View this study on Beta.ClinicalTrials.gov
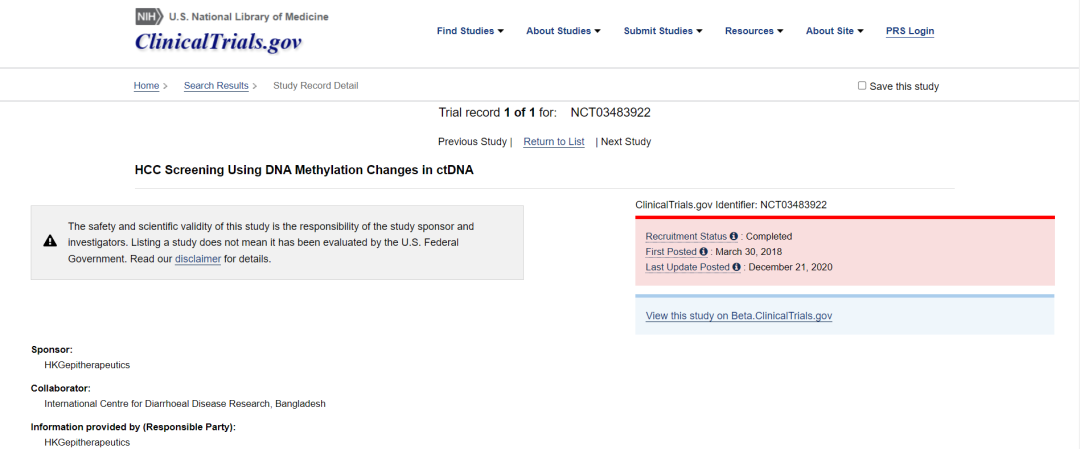1080x449 pixels. 739,316
